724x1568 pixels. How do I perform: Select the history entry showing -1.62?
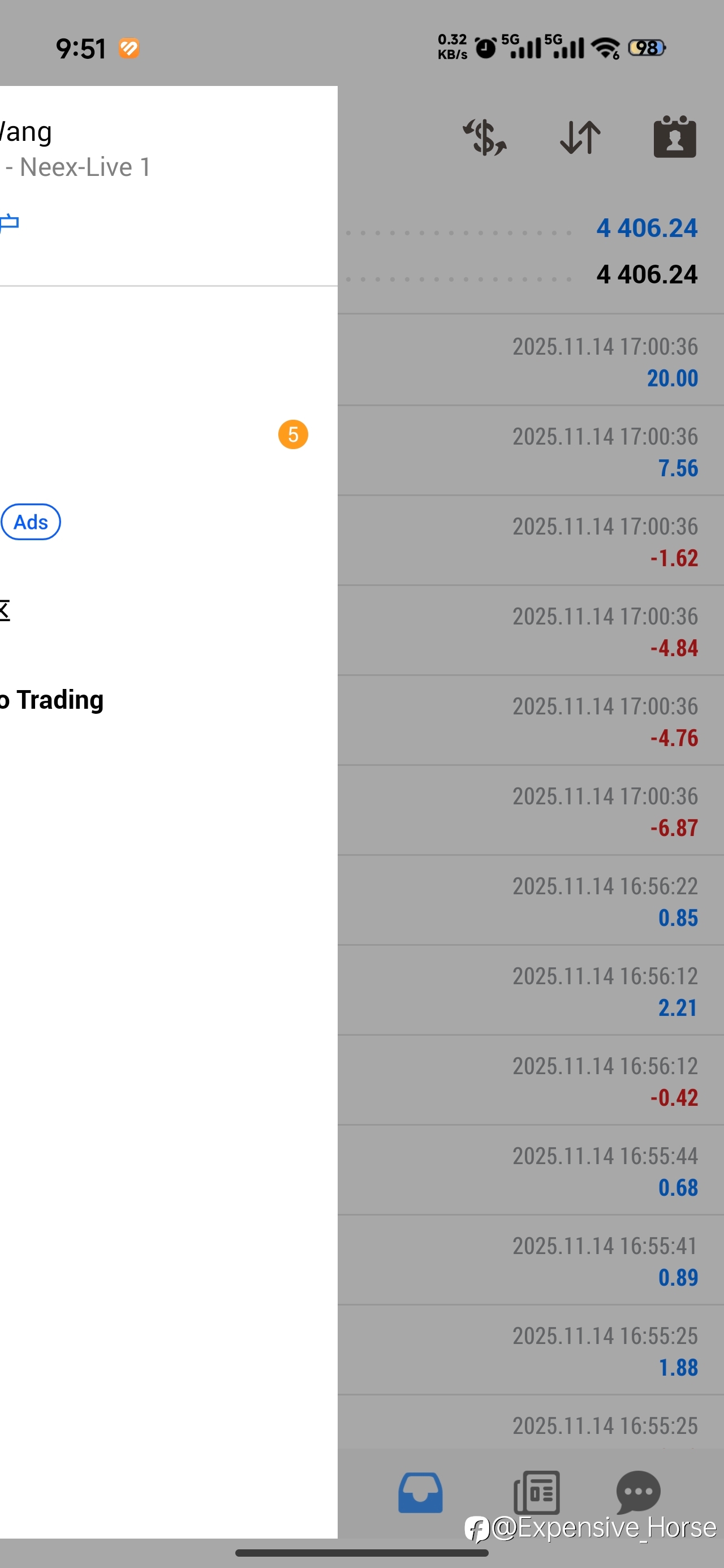coord(530,542)
